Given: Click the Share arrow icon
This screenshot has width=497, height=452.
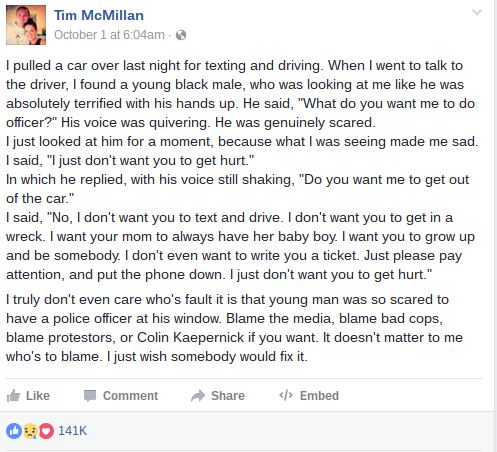Looking at the screenshot, I should 198,396.
